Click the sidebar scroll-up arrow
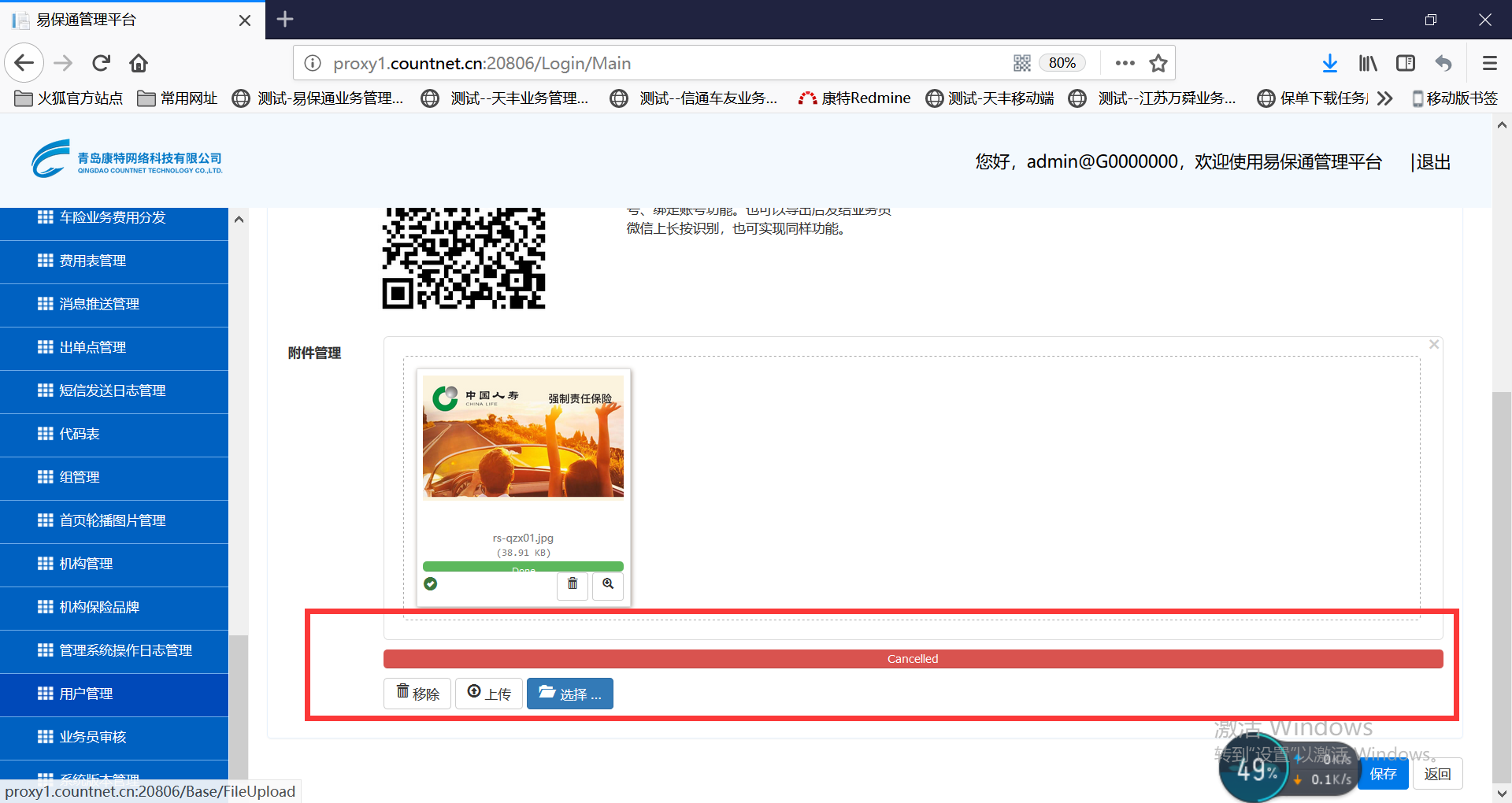Screen dimensions: 1512x803 click(x=239, y=220)
